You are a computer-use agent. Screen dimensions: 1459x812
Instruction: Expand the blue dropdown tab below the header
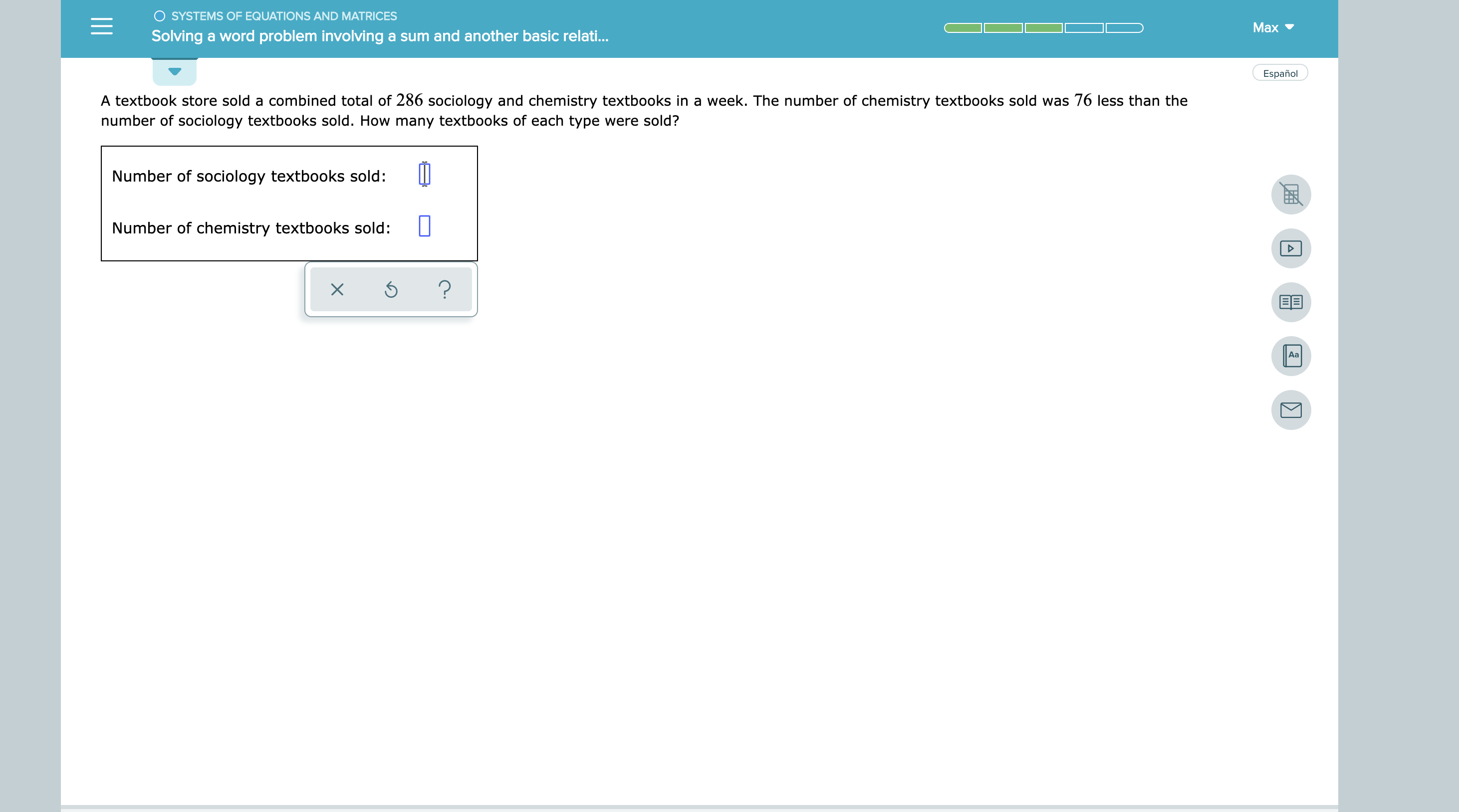point(175,72)
